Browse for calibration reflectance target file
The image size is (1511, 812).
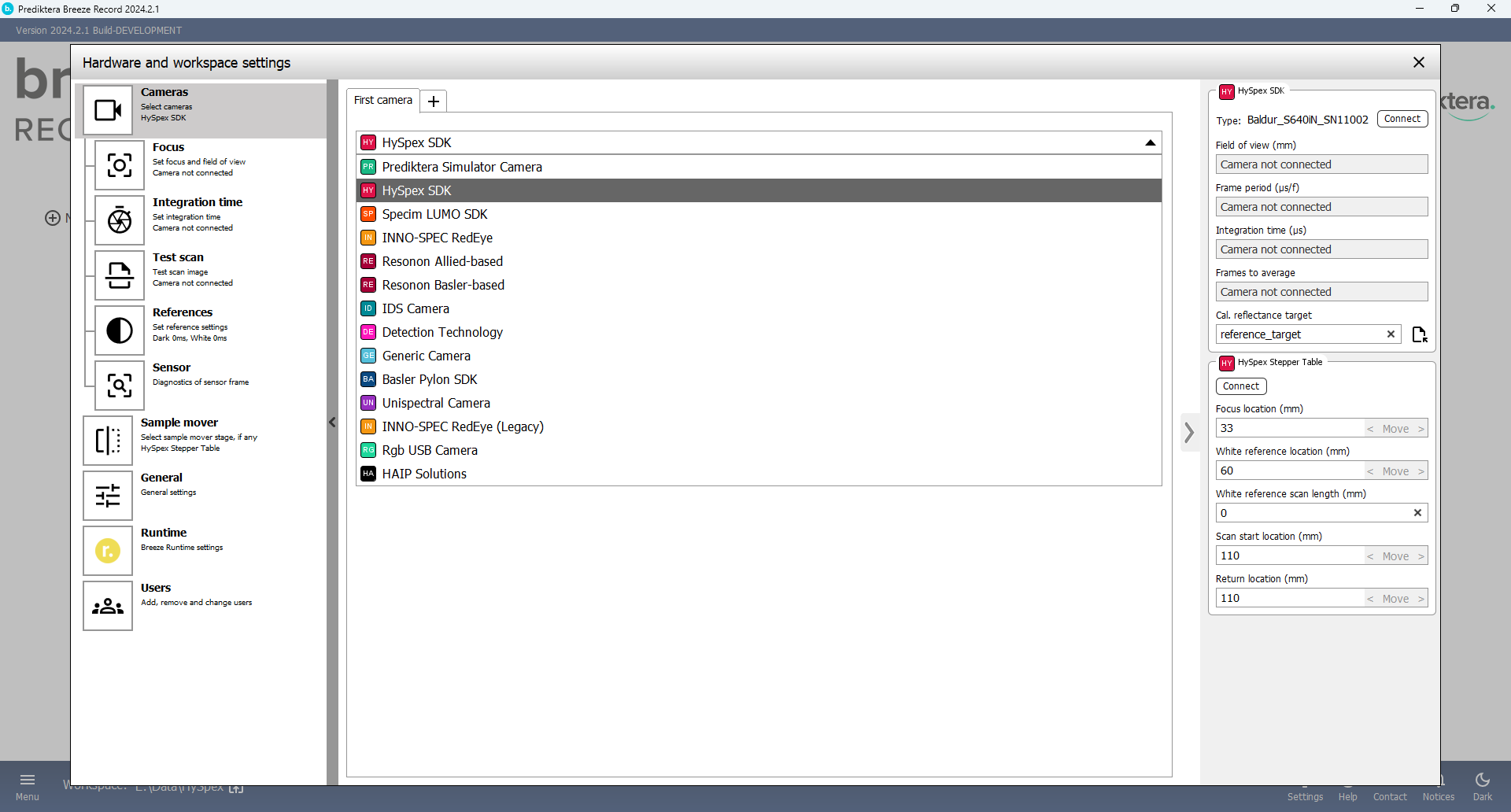(1419, 334)
